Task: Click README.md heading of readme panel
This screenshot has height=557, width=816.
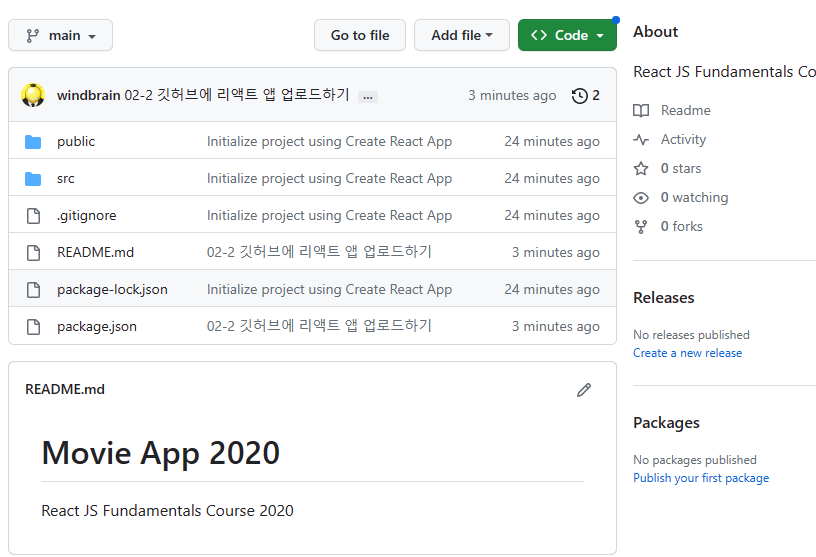Action: pyautogui.click(x=65, y=389)
